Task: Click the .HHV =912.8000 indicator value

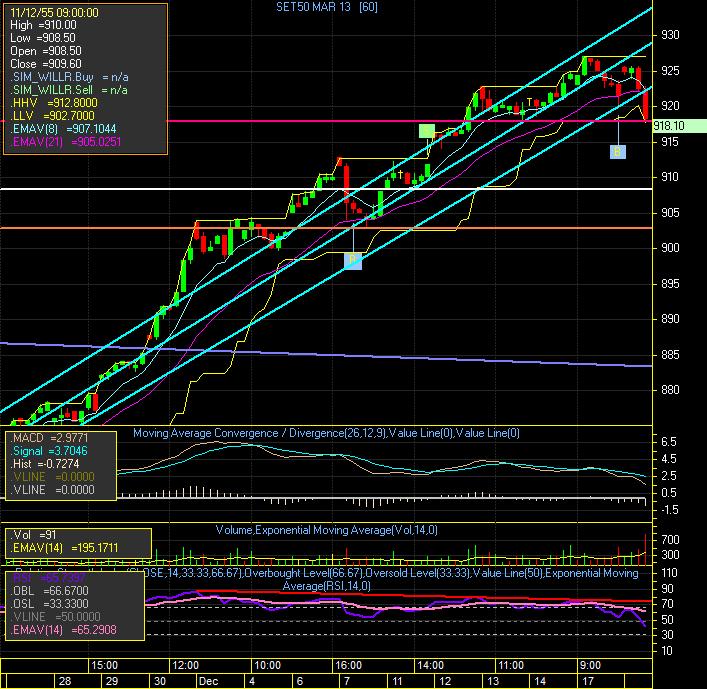Action: (54, 103)
